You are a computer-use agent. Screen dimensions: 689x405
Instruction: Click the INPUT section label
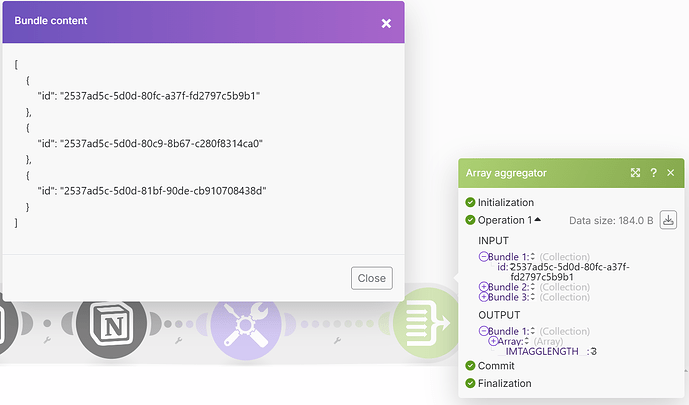click(x=493, y=241)
